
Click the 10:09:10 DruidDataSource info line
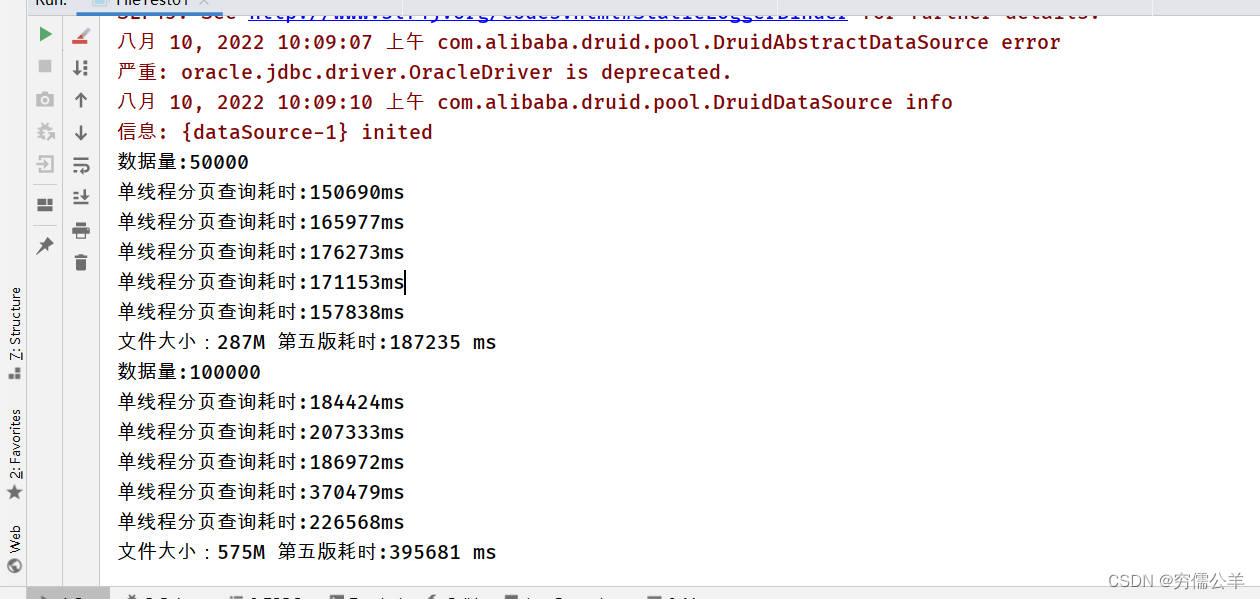(x=535, y=103)
